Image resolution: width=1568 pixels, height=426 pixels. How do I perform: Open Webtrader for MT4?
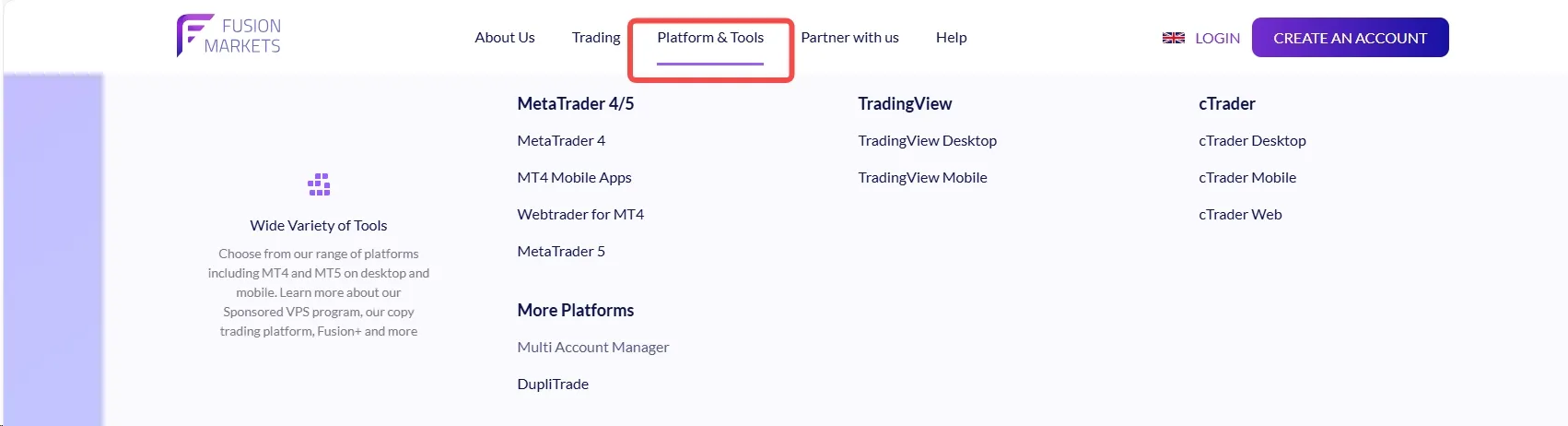tap(580, 215)
